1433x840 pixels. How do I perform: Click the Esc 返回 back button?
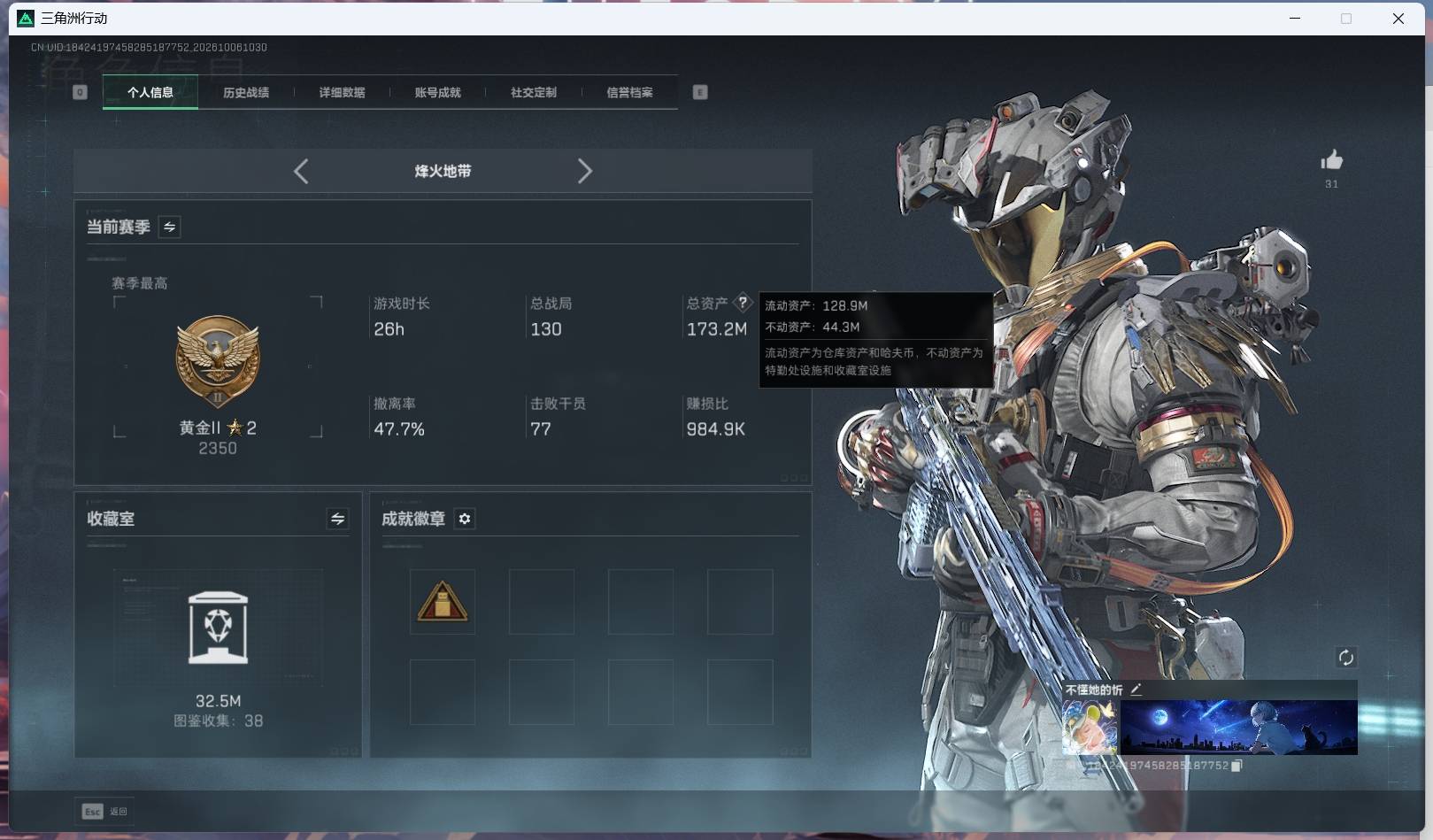pos(105,811)
